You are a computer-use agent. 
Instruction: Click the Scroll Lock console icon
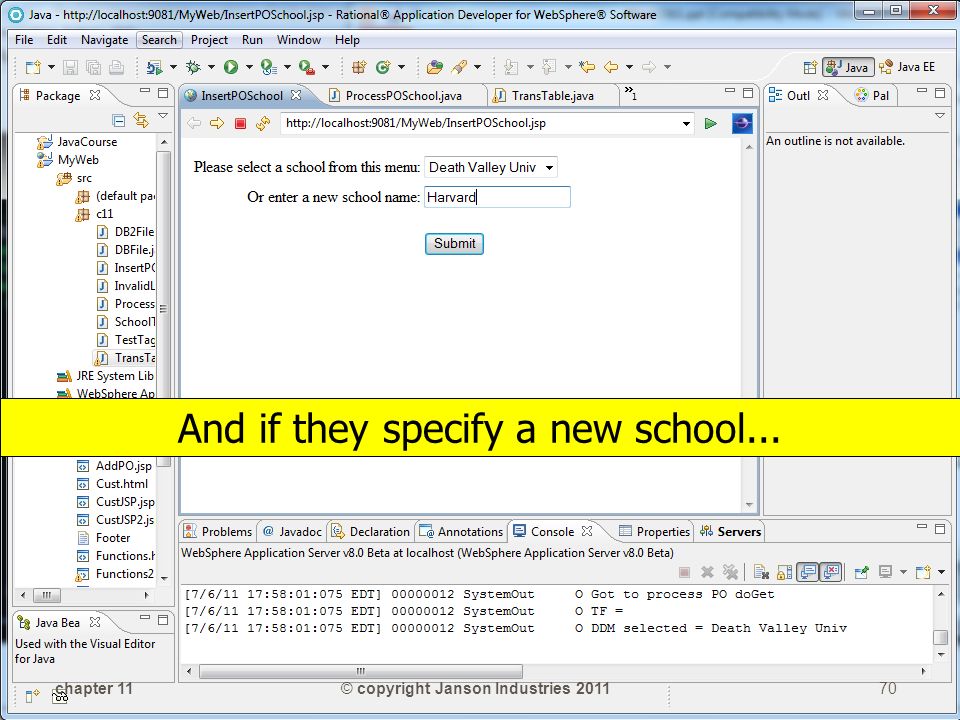[x=784, y=572]
